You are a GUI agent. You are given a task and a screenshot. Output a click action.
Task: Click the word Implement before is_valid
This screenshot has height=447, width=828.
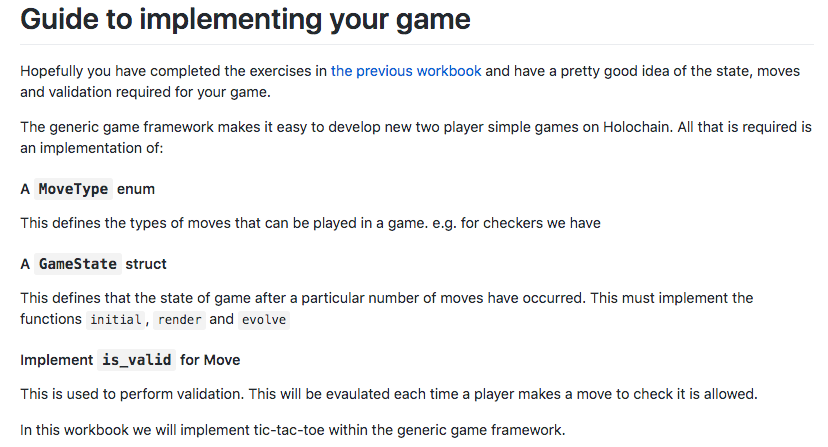tap(57, 360)
